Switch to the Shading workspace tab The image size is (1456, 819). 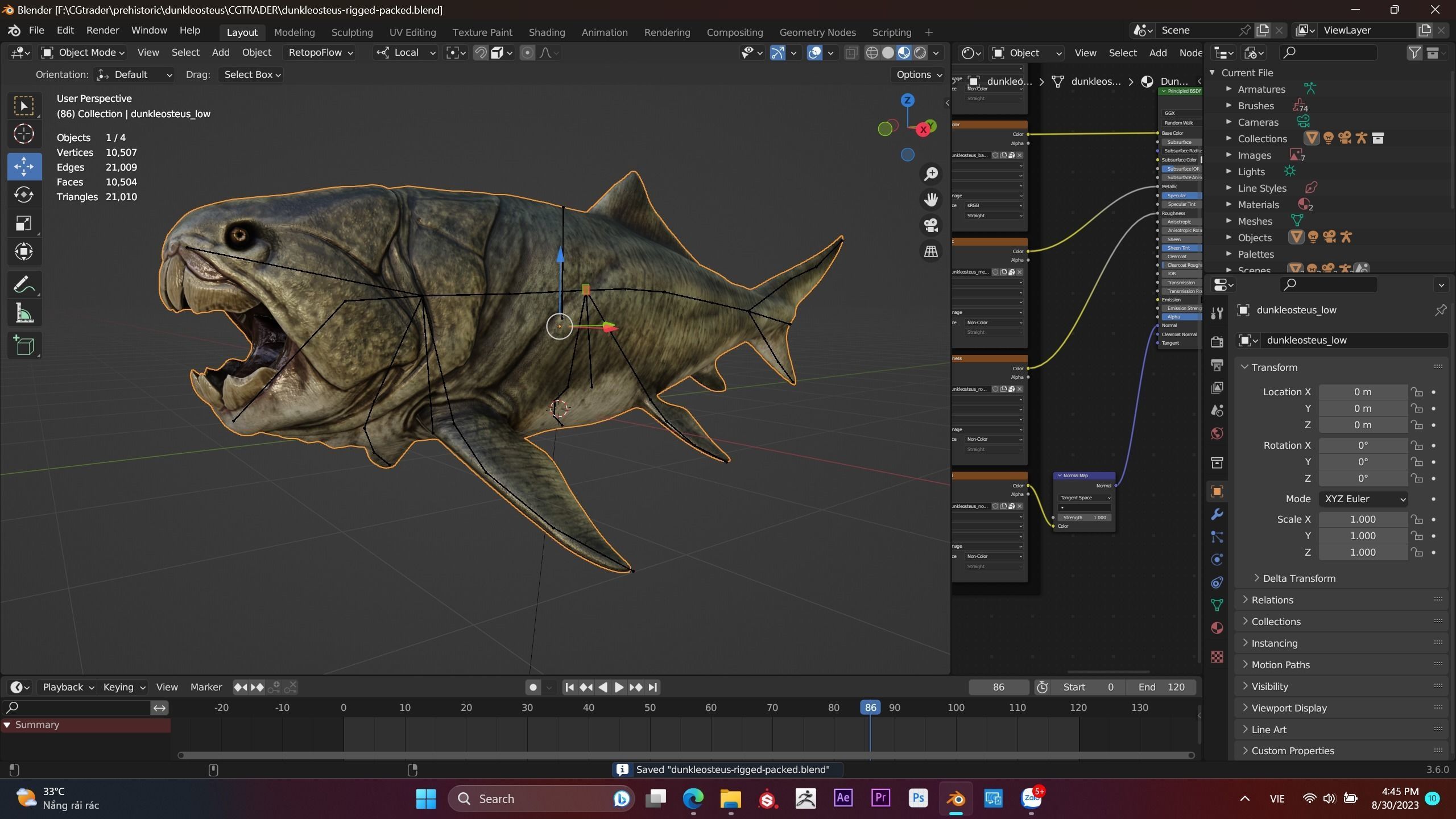(547, 32)
